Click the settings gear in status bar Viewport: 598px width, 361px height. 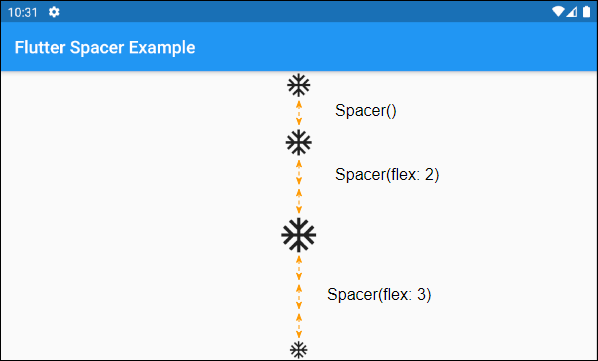[x=54, y=12]
